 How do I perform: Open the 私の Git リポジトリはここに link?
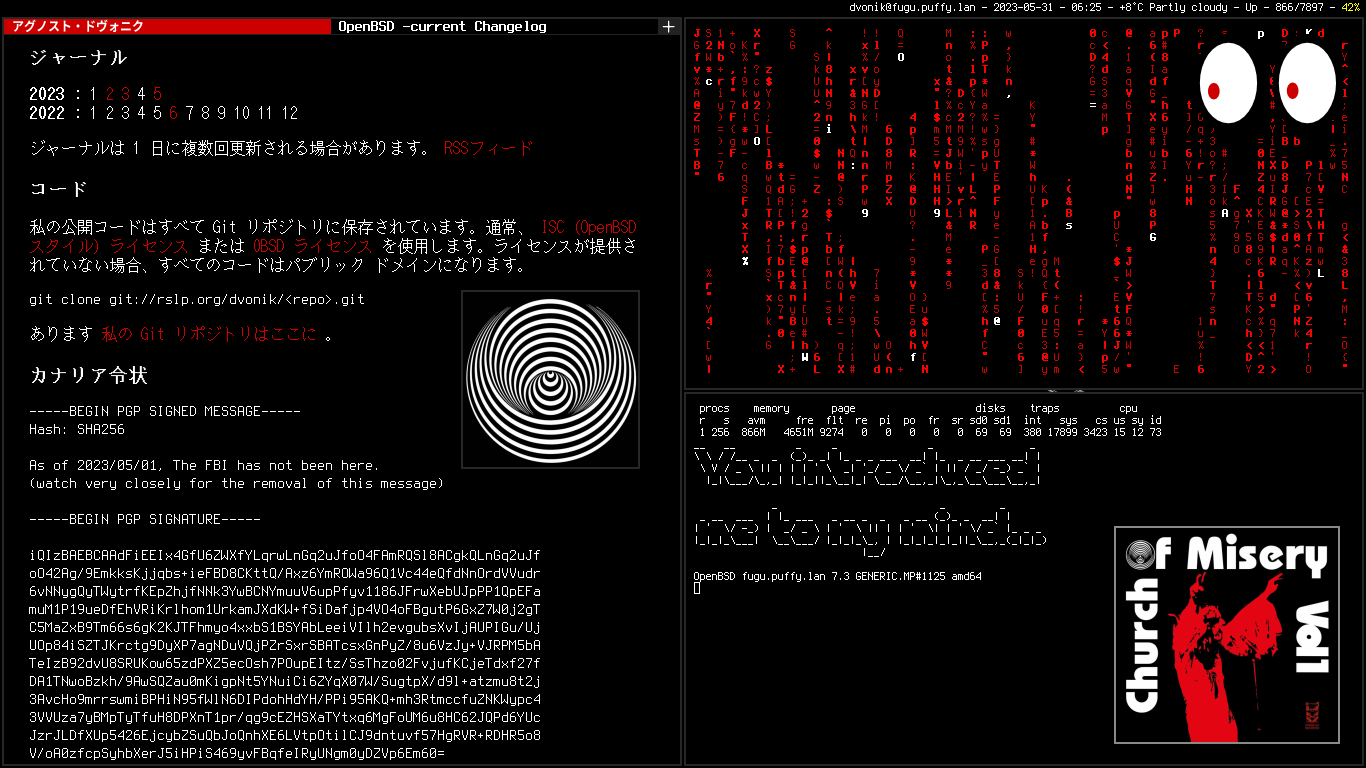pyautogui.click(x=210, y=334)
